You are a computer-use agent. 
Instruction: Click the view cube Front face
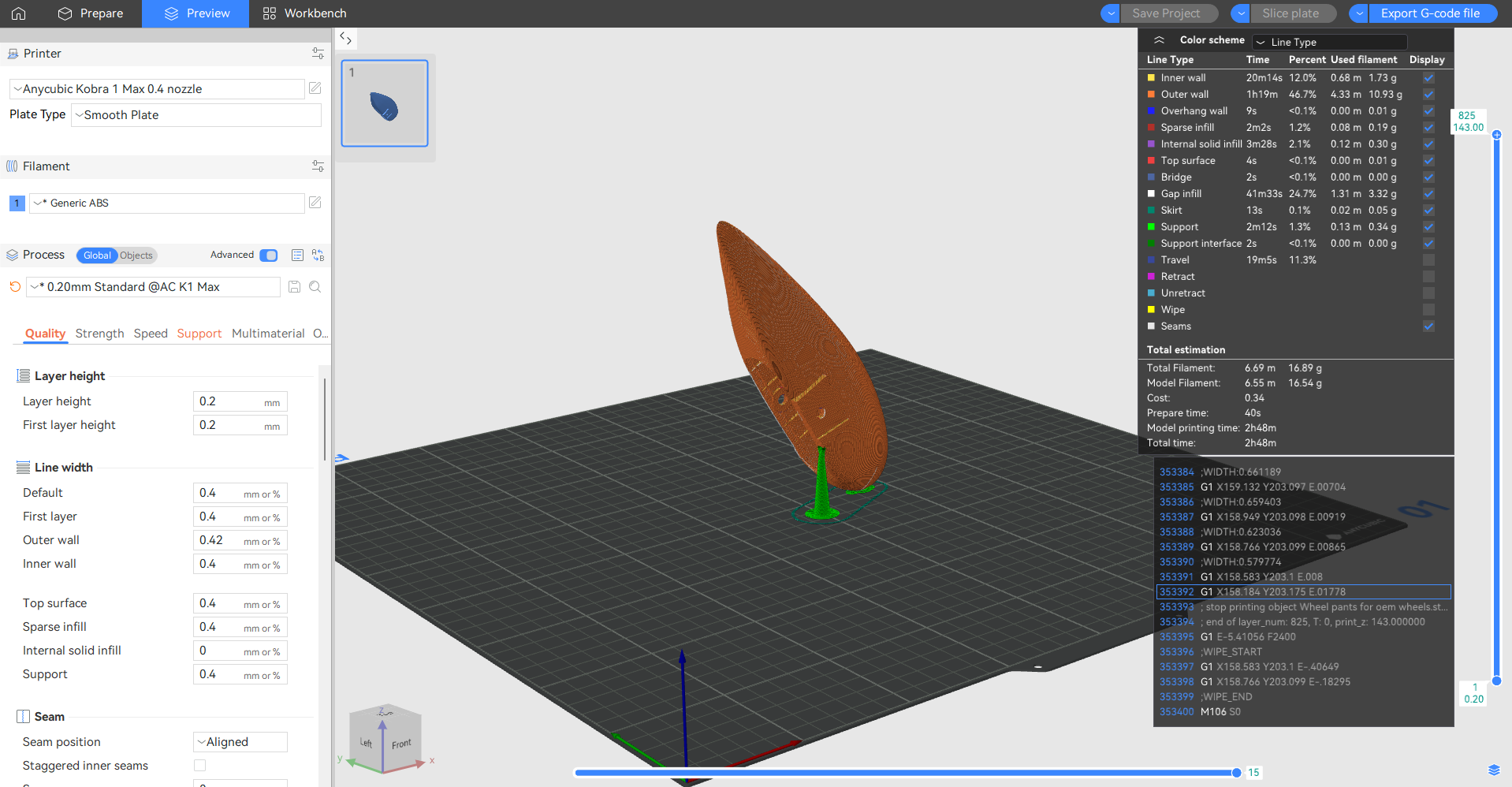coord(401,744)
